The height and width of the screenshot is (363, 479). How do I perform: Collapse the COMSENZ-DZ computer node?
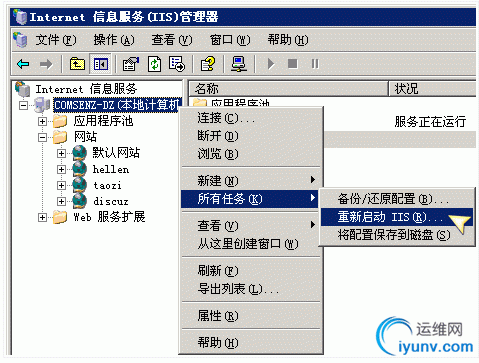click(23, 105)
